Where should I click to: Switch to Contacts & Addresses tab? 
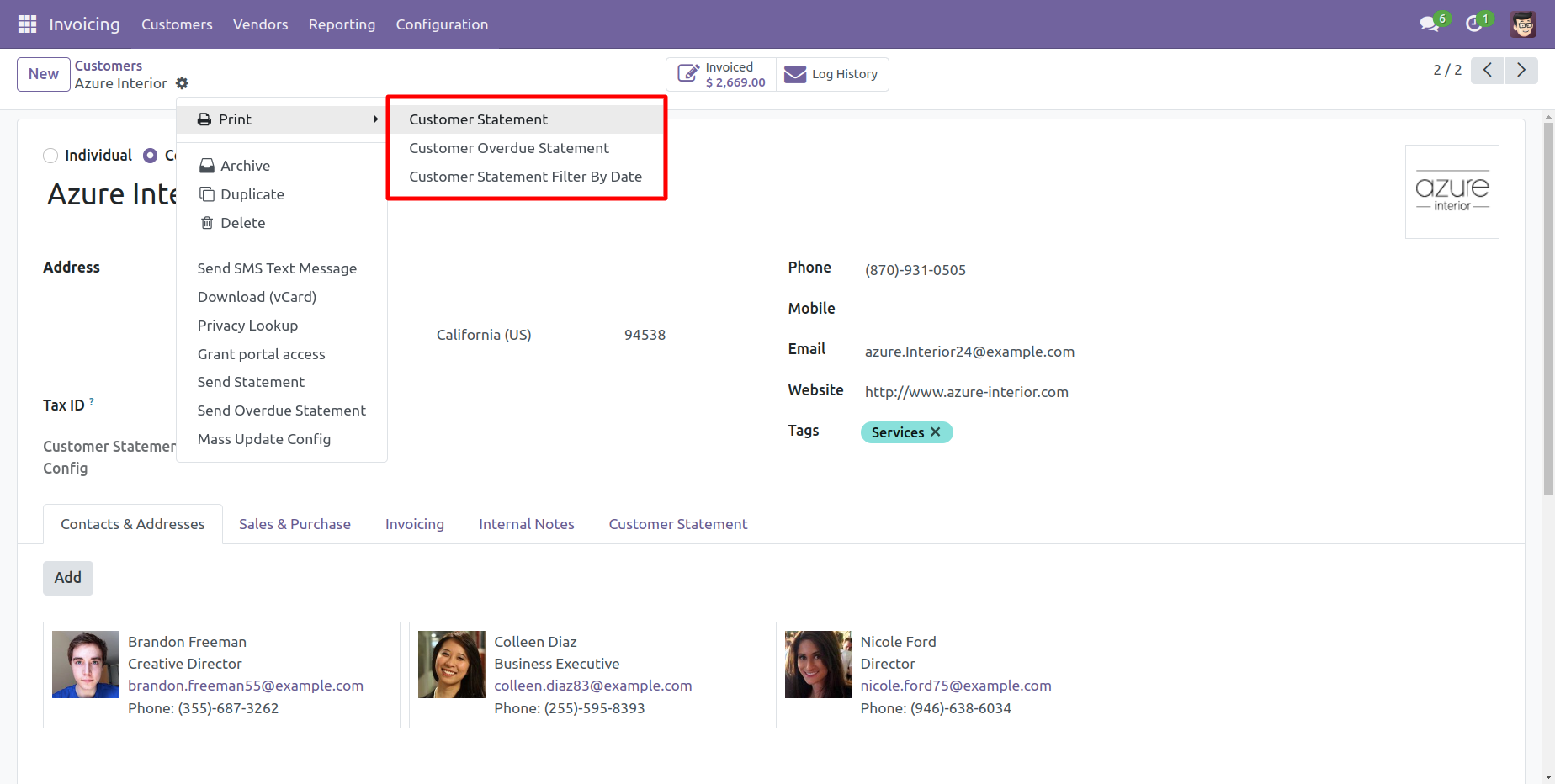click(x=133, y=524)
